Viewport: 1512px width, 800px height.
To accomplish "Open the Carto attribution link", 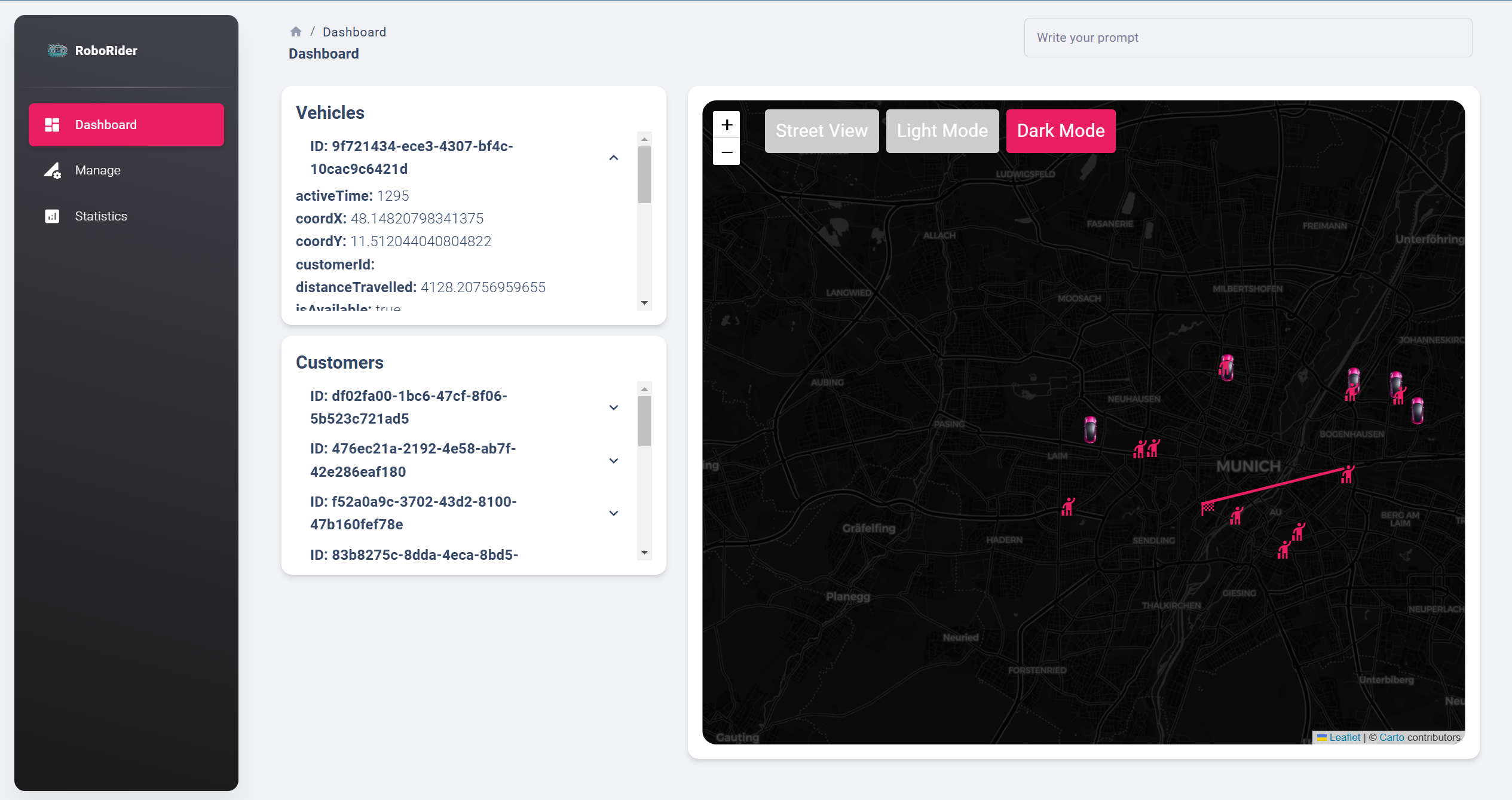I will point(1391,737).
